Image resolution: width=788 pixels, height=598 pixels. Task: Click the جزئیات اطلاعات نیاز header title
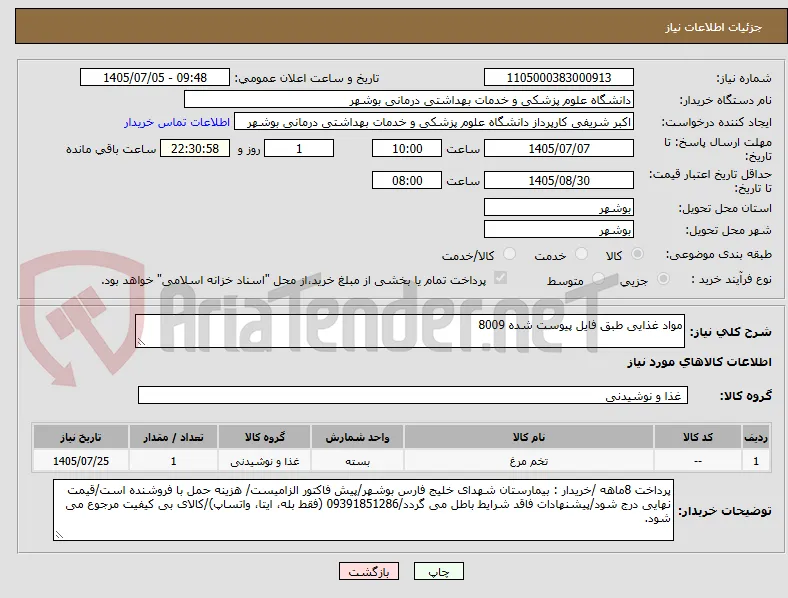[714, 27]
